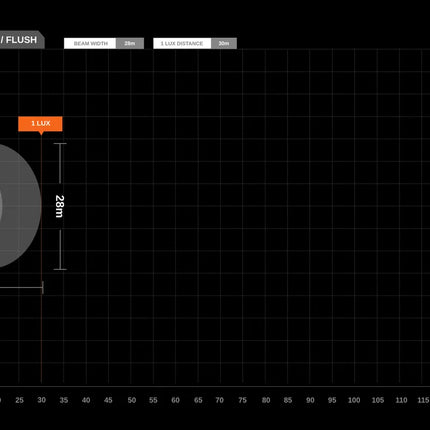Click the BEAM WIDTH label box
Viewport: 430px width, 430px height.
coord(90,43)
